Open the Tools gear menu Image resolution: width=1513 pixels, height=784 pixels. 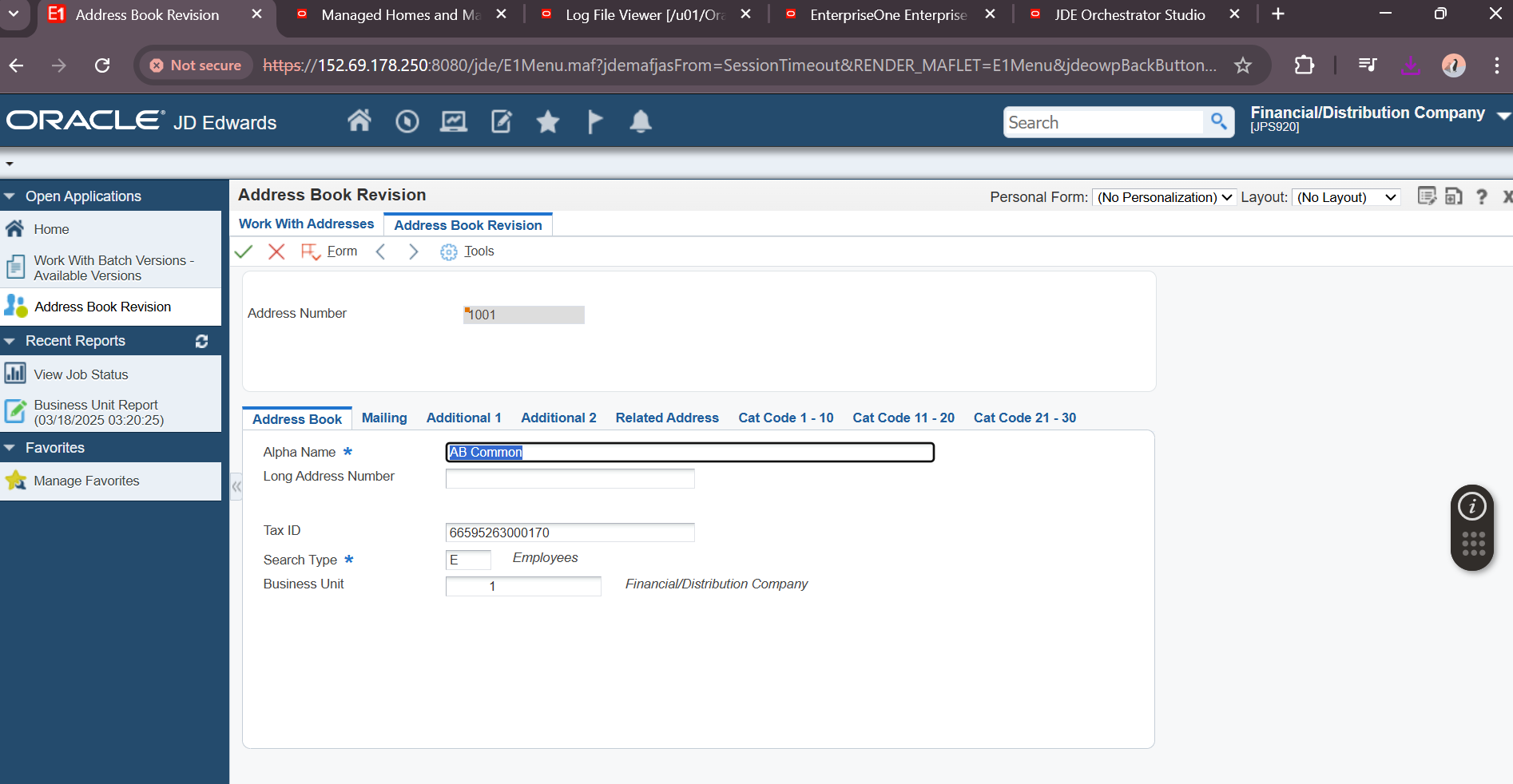click(x=448, y=251)
